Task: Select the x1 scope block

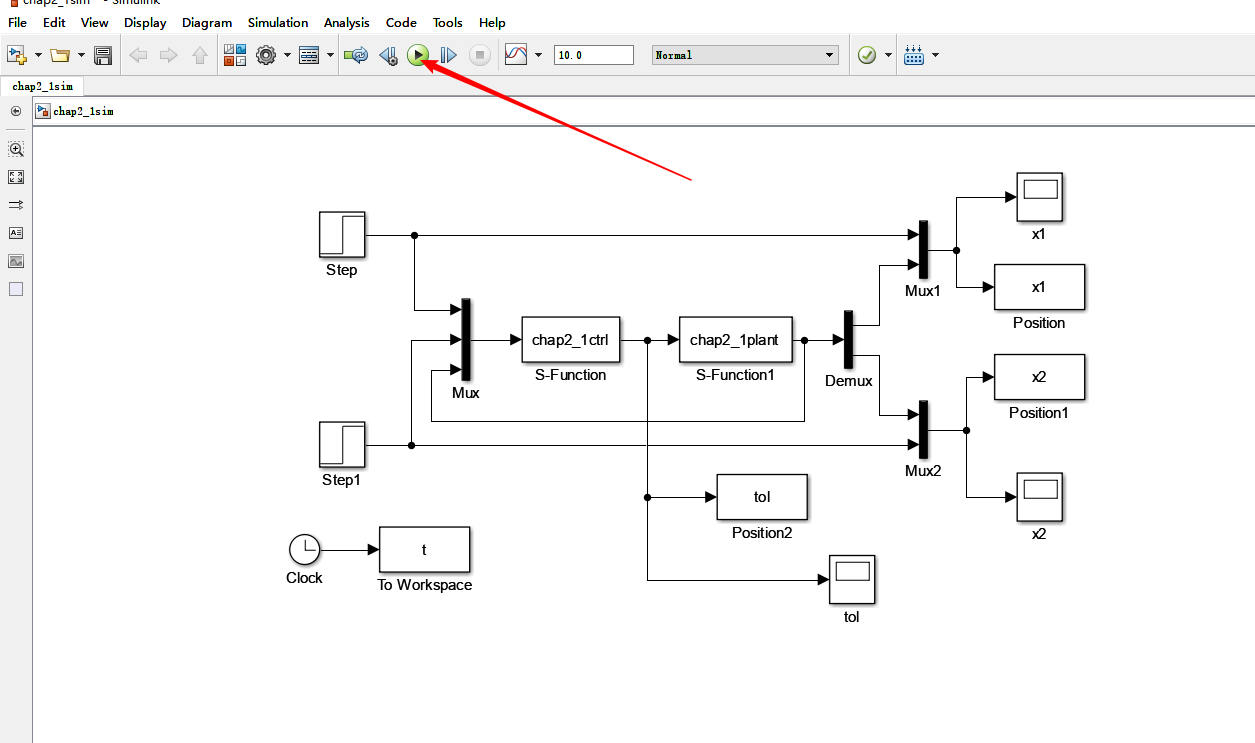Action: point(1040,197)
